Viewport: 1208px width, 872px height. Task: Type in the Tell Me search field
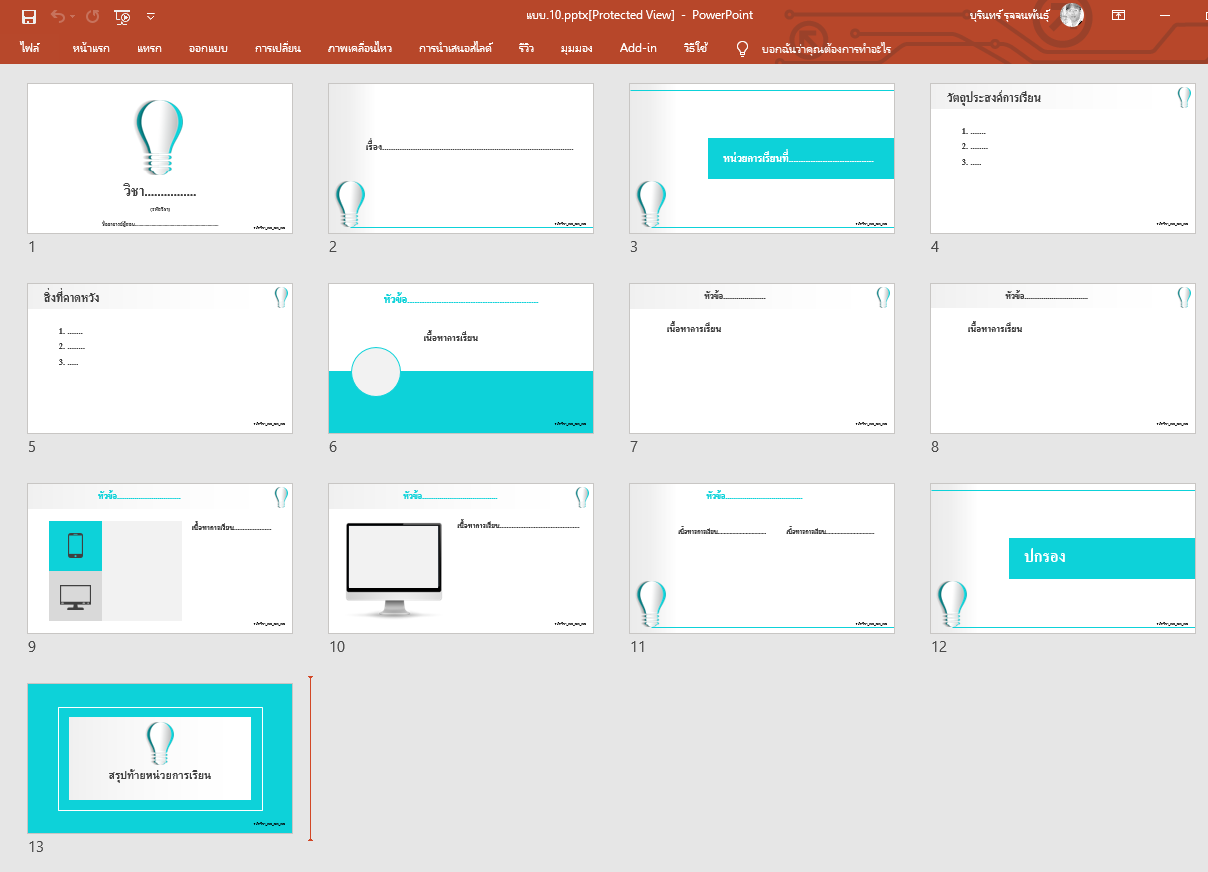[826, 48]
